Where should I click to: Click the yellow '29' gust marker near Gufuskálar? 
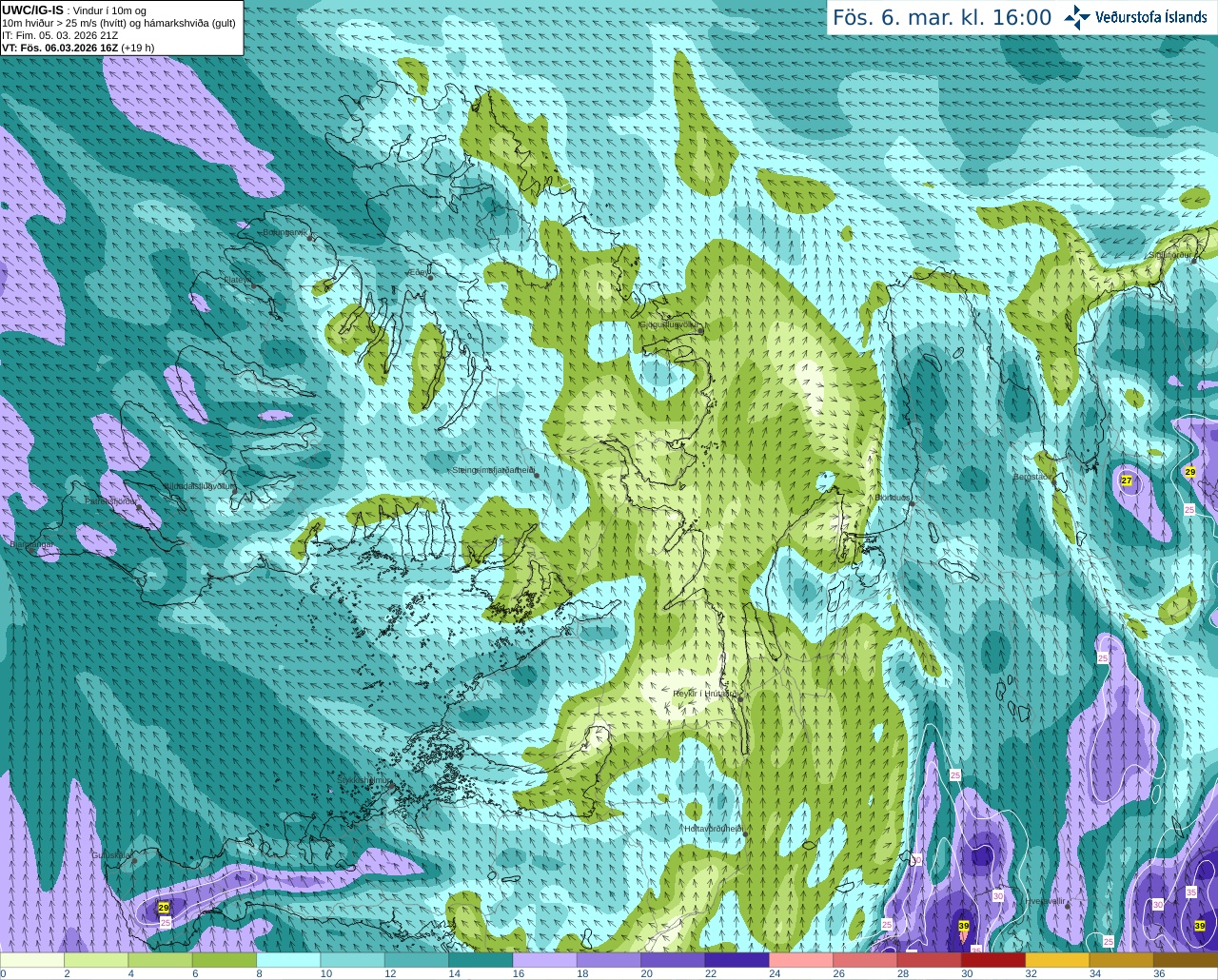[x=164, y=908]
